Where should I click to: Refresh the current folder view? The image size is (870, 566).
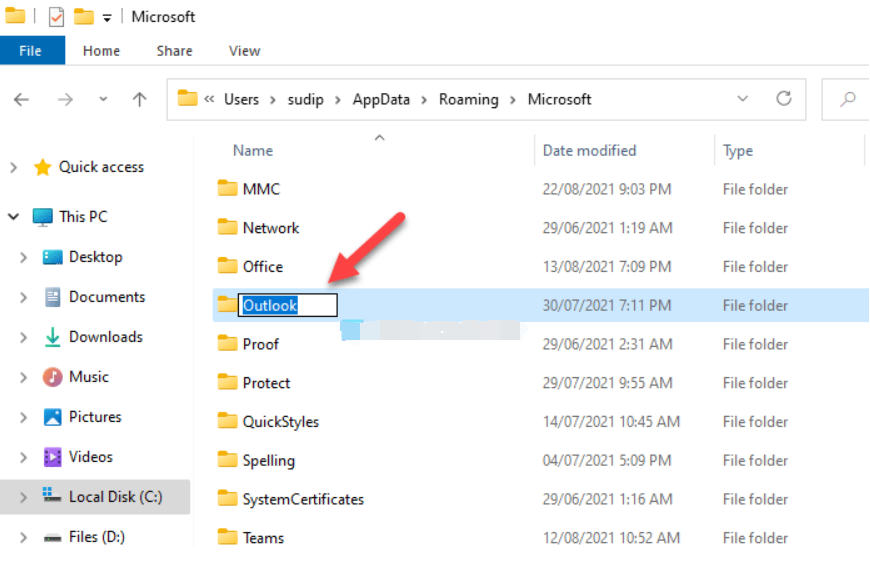tap(783, 99)
